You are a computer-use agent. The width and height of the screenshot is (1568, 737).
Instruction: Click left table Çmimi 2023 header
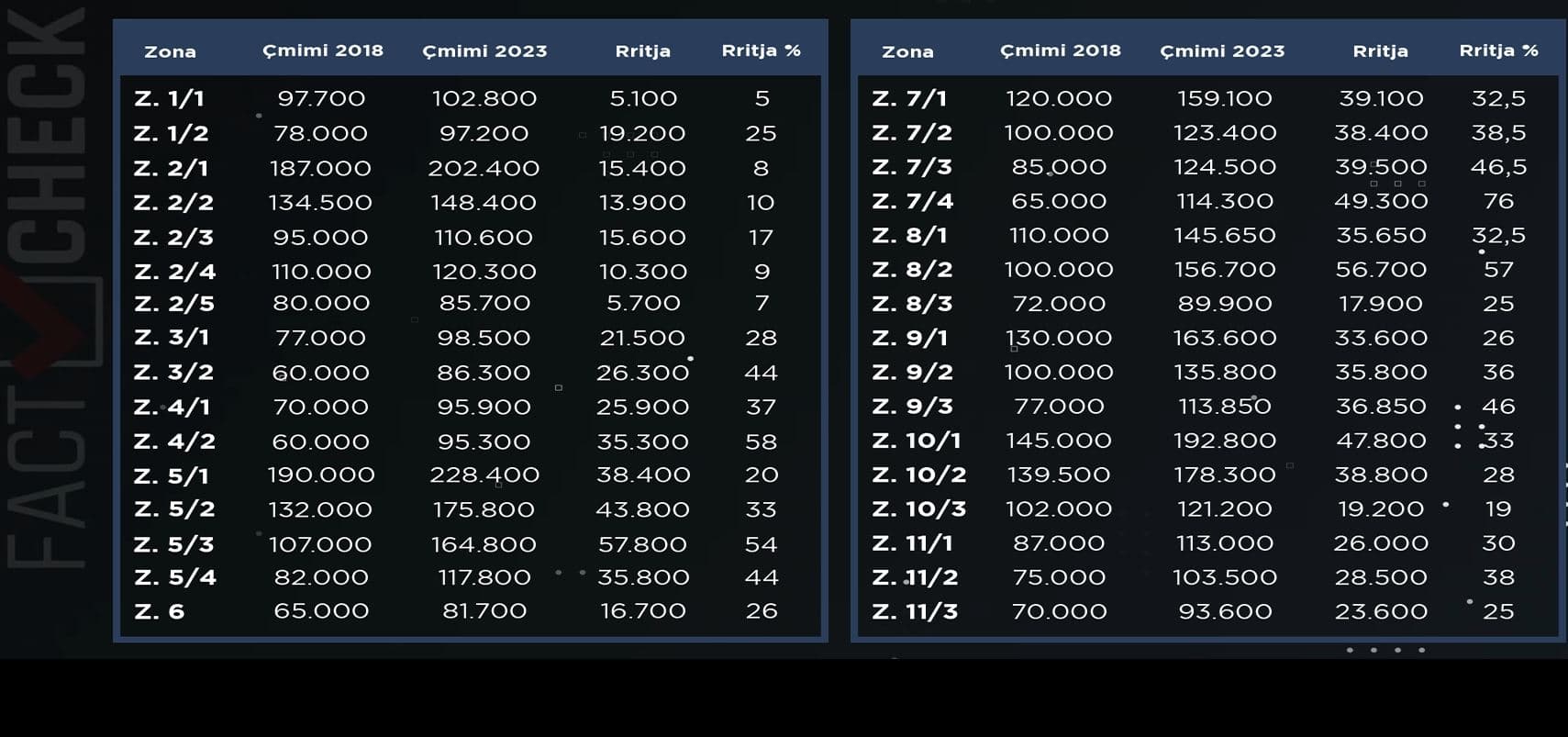pos(484,51)
